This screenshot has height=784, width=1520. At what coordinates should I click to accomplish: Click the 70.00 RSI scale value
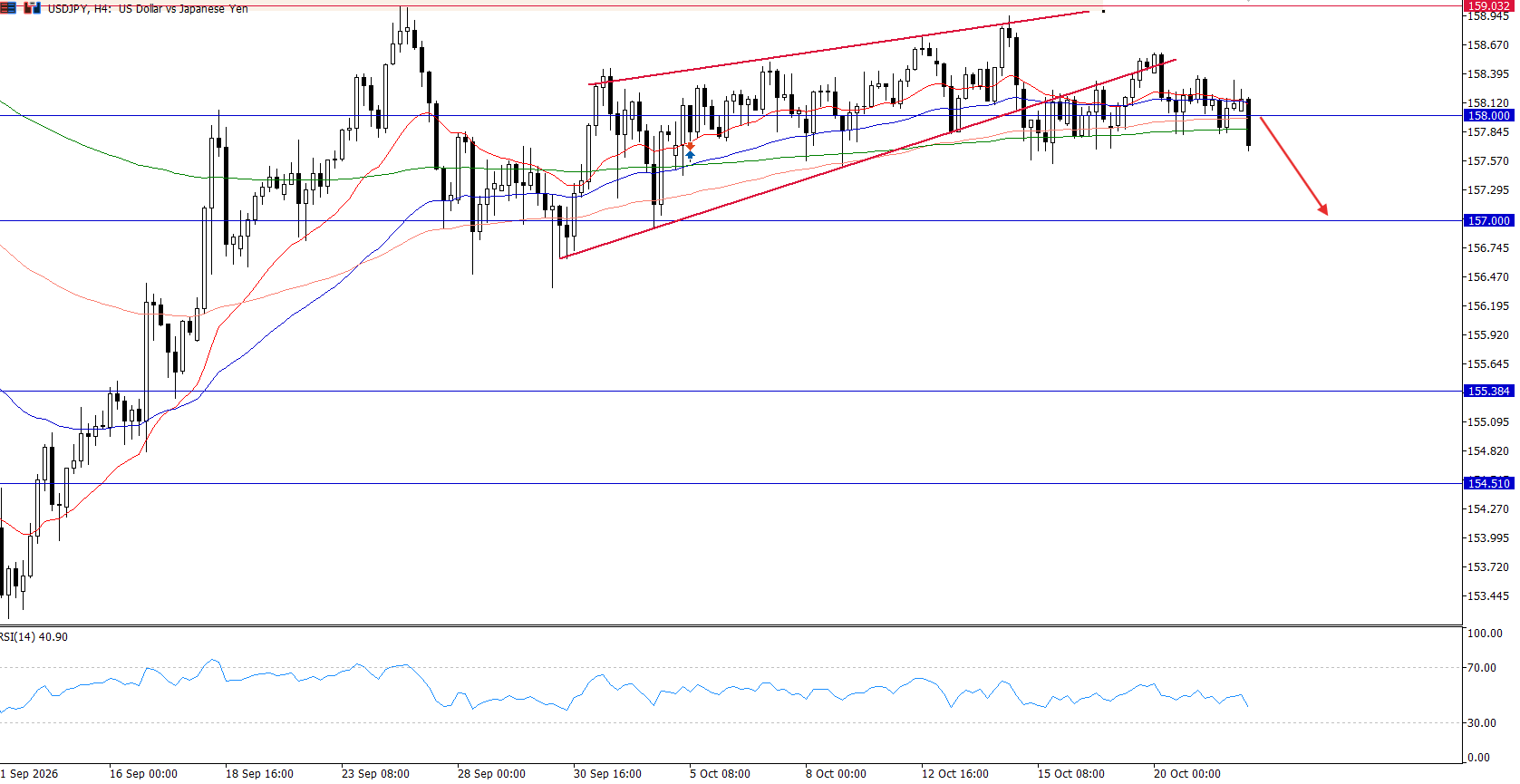click(x=1481, y=667)
